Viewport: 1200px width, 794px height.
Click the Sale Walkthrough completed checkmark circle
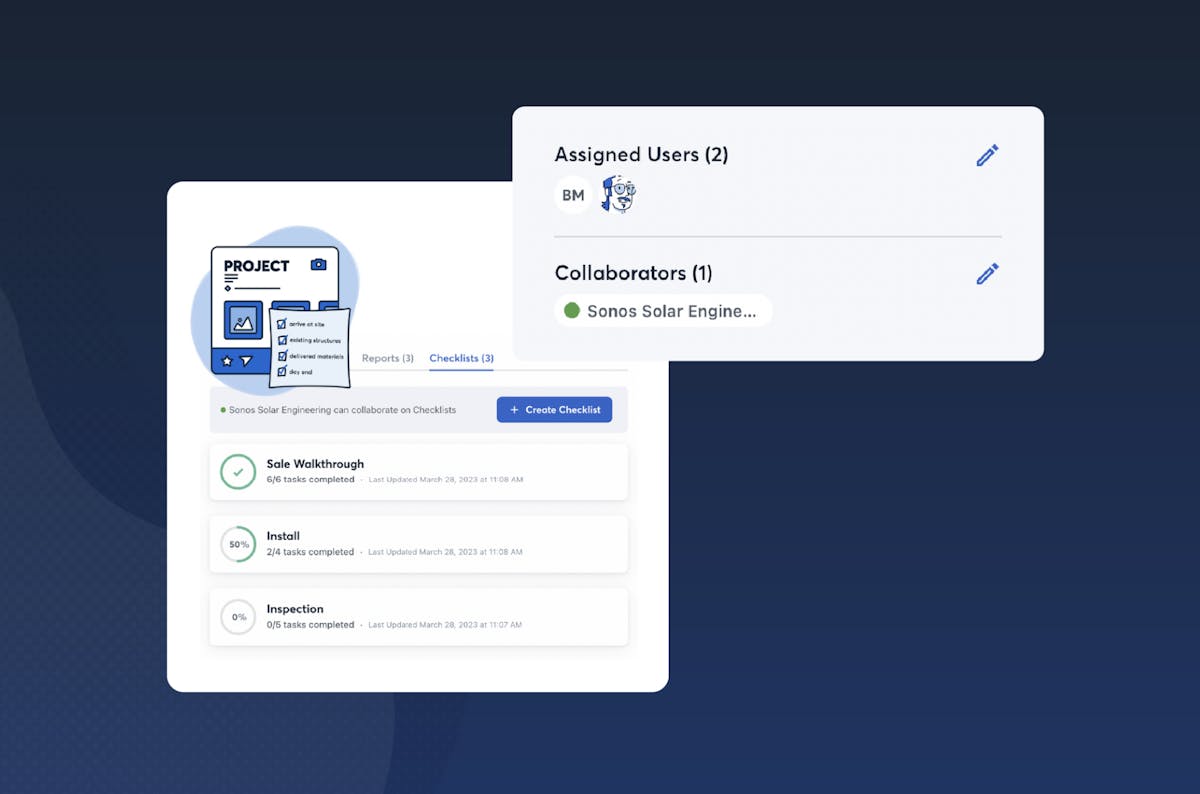[238, 472]
